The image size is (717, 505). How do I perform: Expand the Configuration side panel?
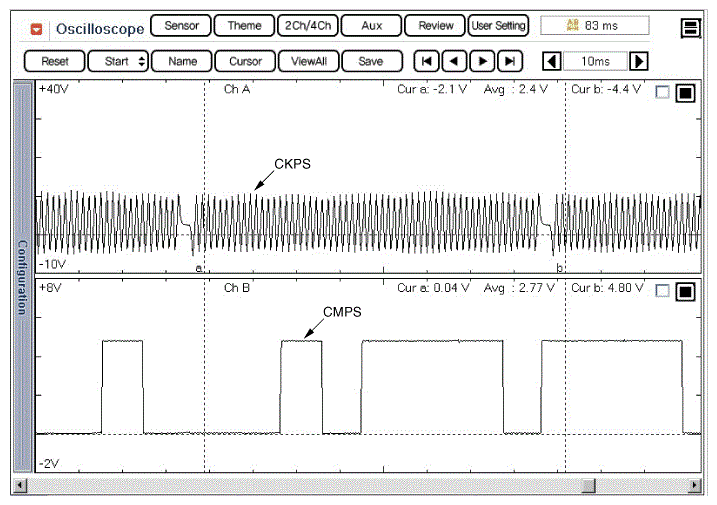22,277
